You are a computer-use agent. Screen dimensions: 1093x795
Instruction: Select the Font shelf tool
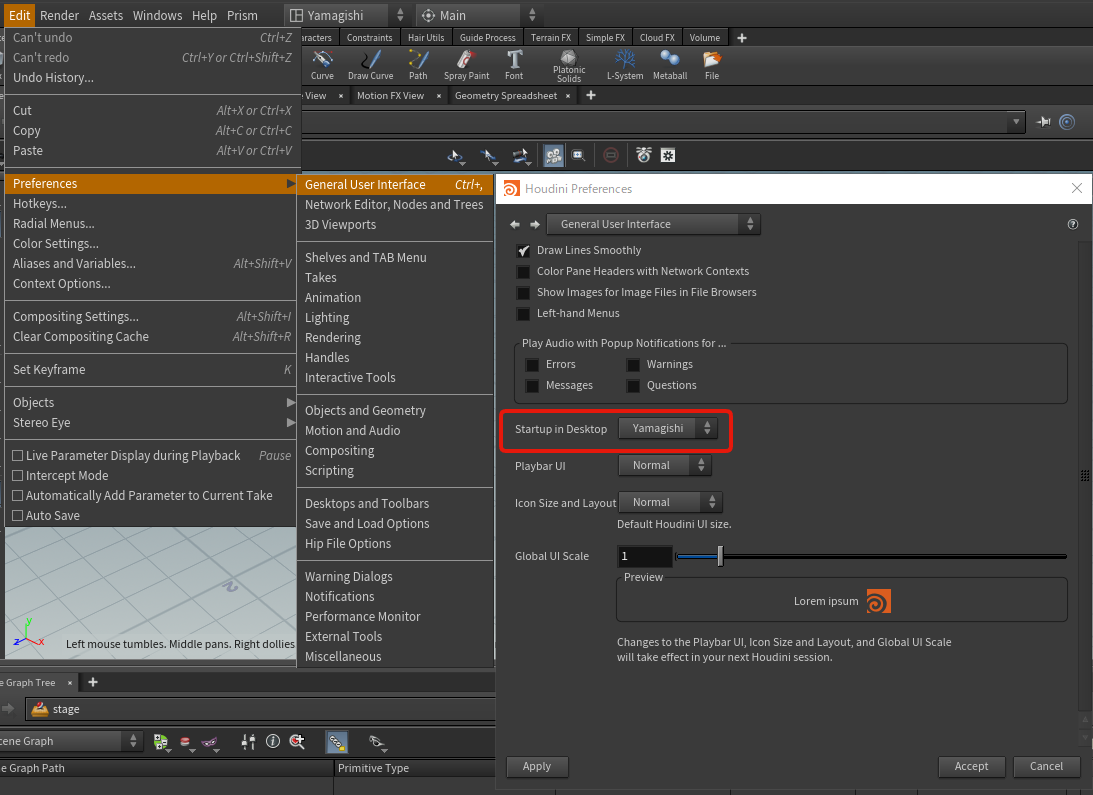[x=514, y=65]
